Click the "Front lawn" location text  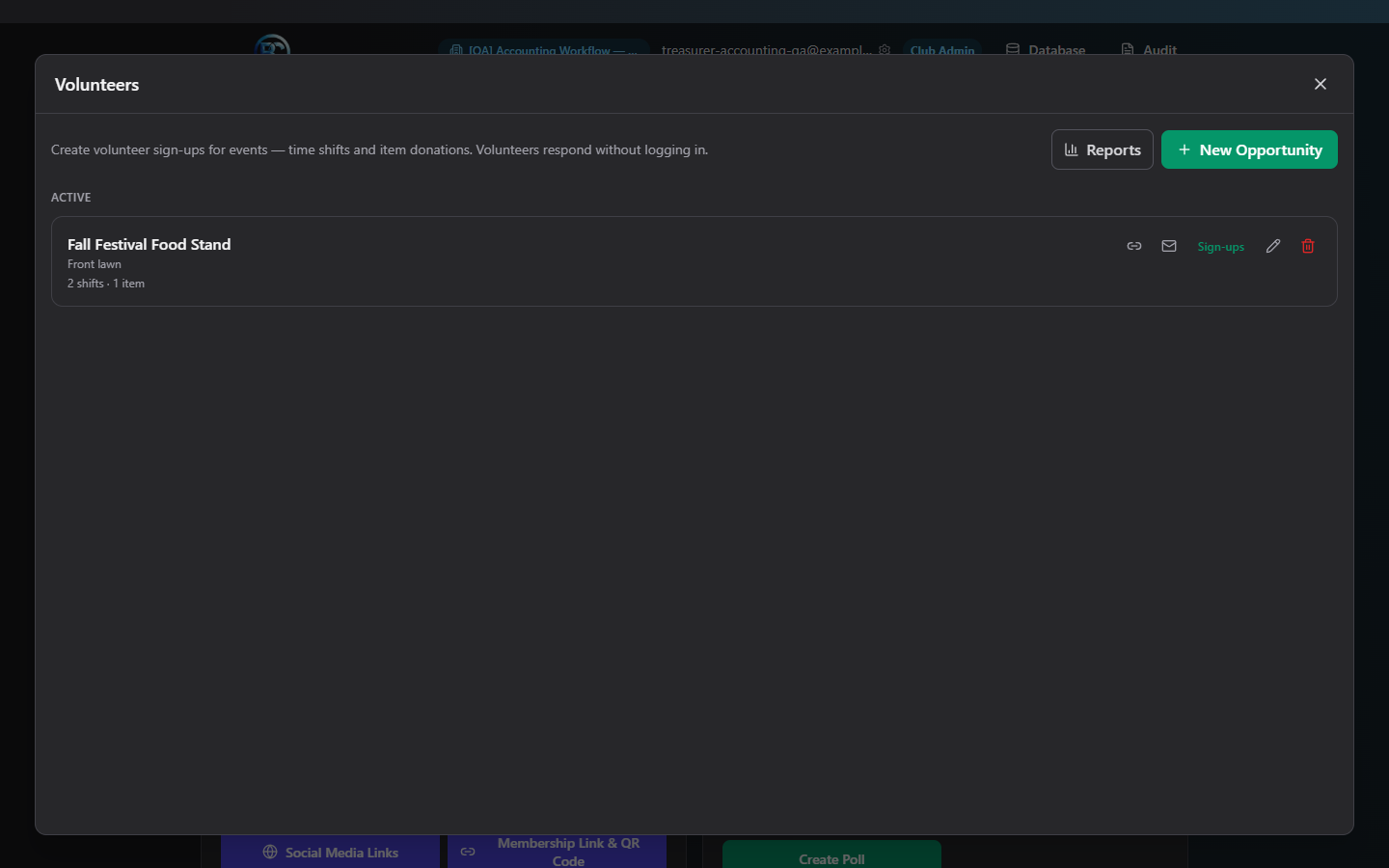coord(95,264)
